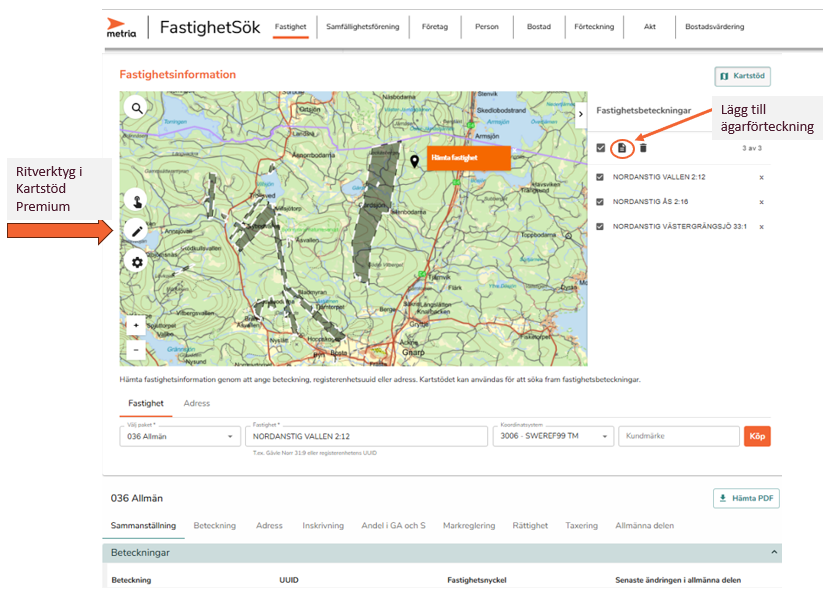Open the Förteckning navigation tab
Screen dimensions: 823x592
594,27
